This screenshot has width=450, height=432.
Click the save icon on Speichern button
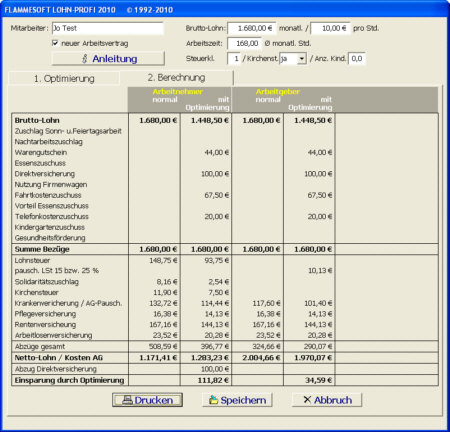(213, 400)
